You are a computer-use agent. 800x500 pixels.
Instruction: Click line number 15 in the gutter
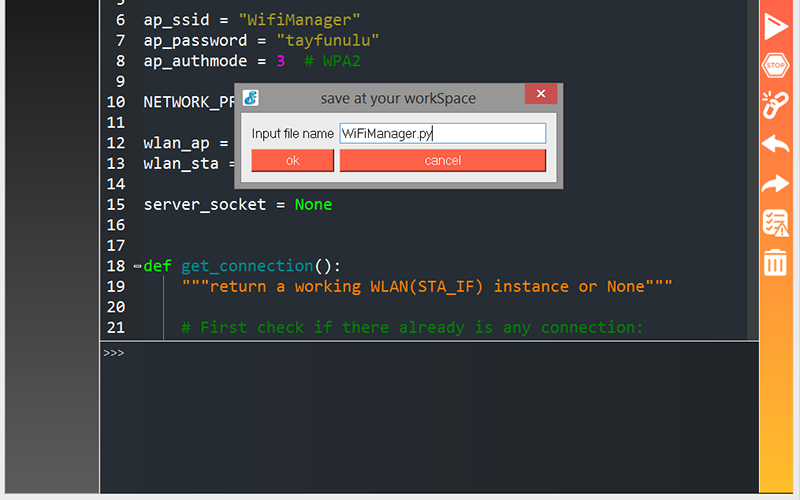pyautogui.click(x=115, y=204)
